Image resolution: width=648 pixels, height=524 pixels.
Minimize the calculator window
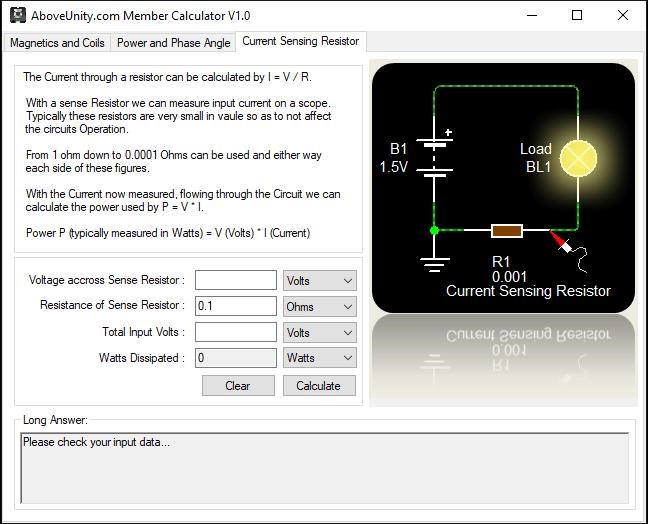pos(532,16)
